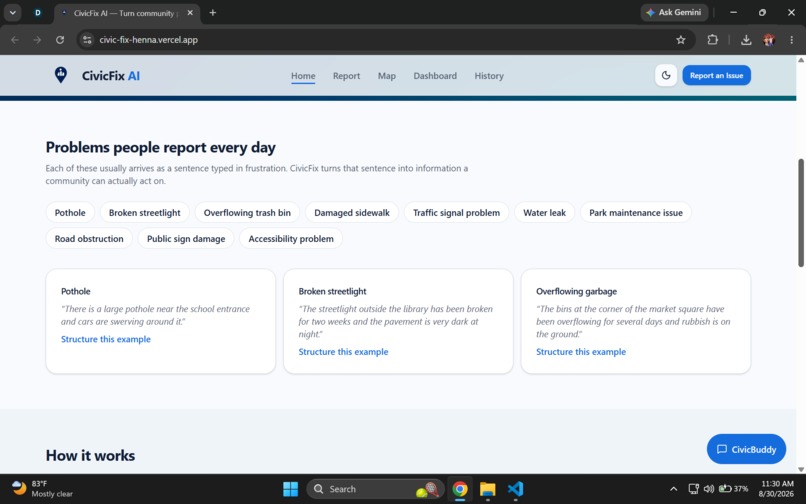Open the weather widget showing 83°F

42,489
